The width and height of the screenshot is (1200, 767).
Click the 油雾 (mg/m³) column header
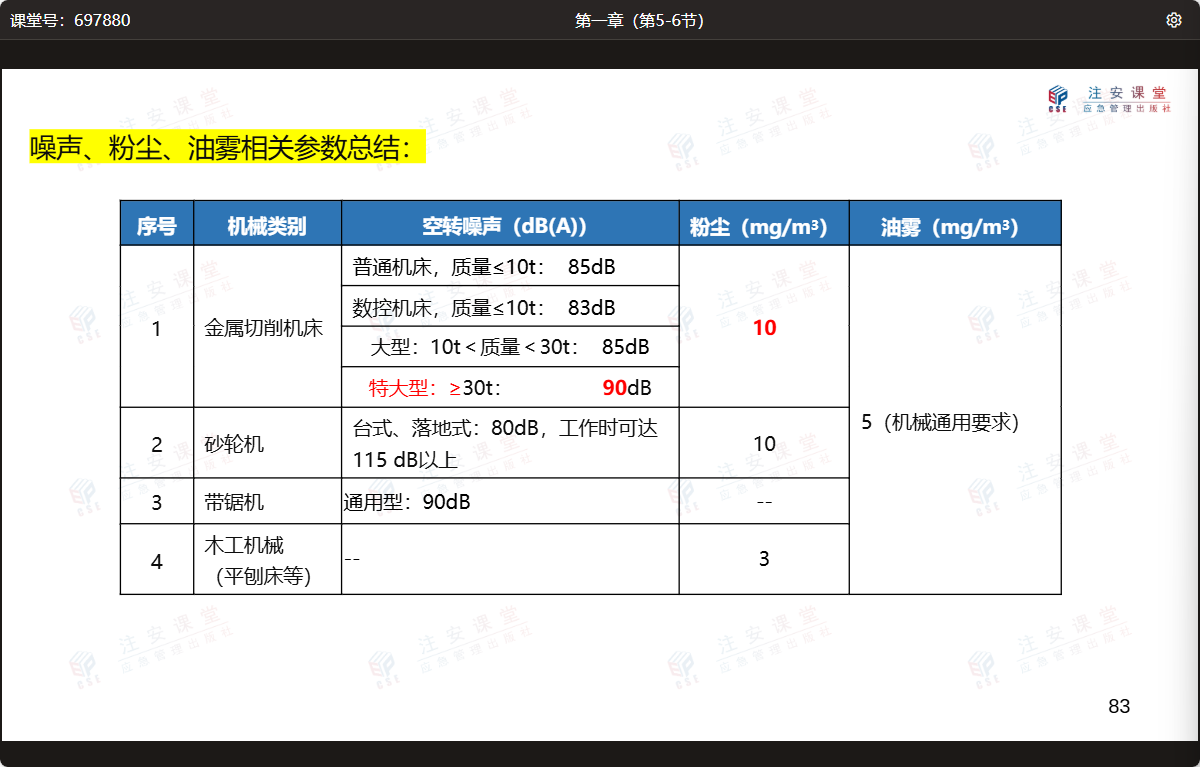pyautogui.click(x=955, y=226)
